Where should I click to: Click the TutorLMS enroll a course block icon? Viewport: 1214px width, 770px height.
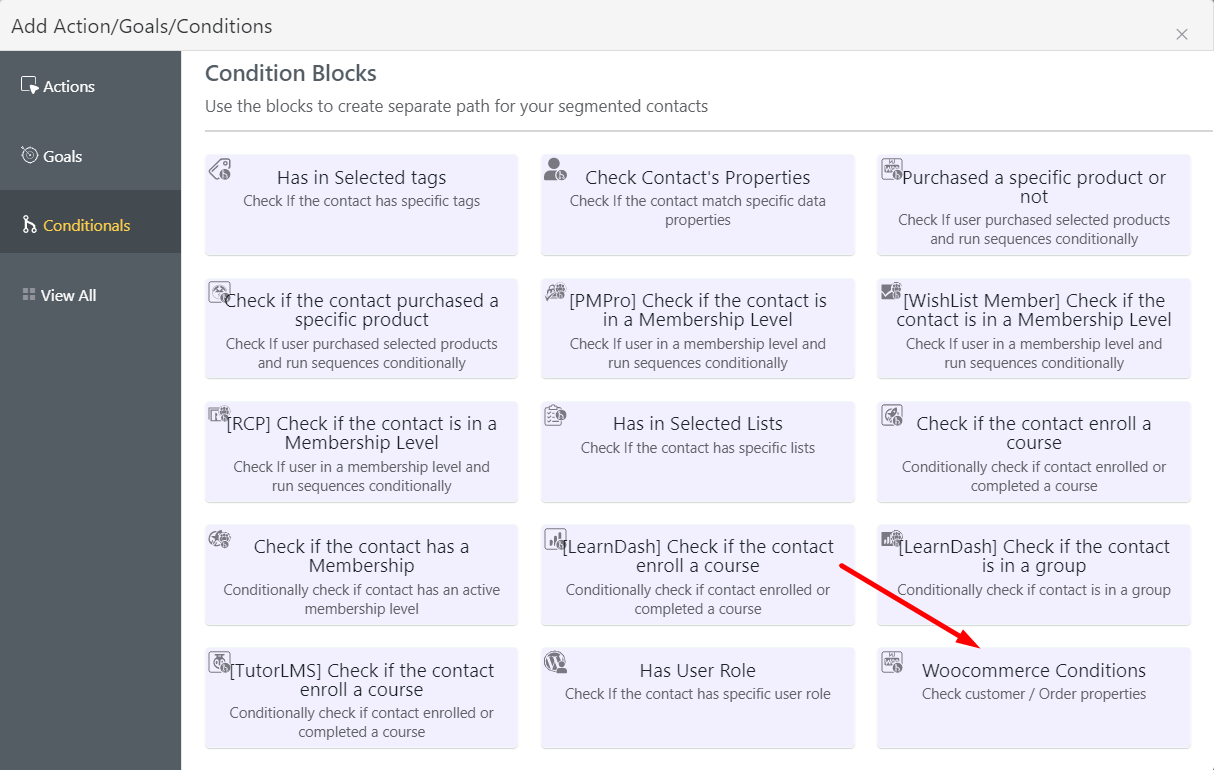point(220,662)
